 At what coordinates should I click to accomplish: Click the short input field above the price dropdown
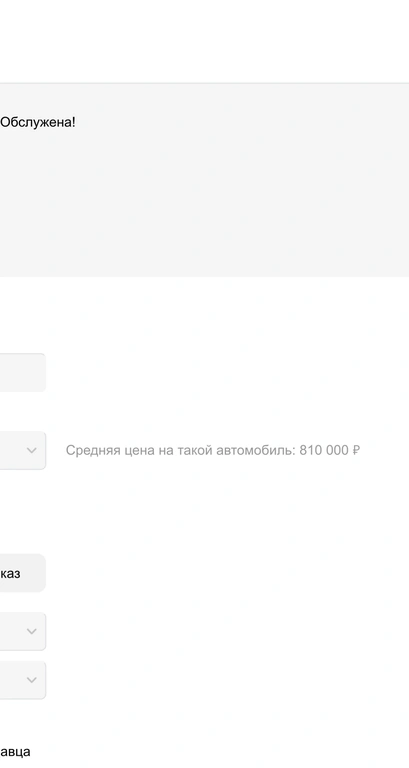point(23,372)
